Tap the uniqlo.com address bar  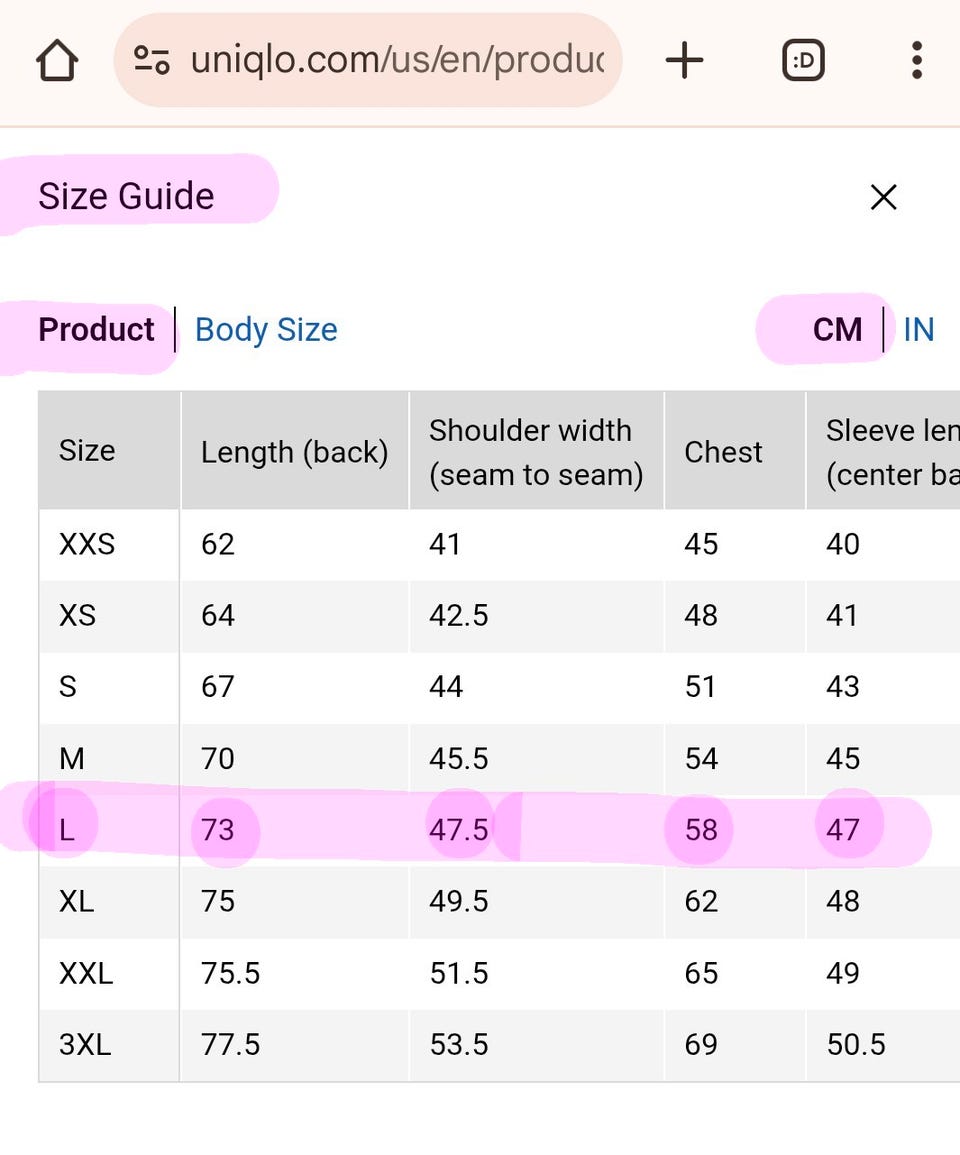point(396,61)
